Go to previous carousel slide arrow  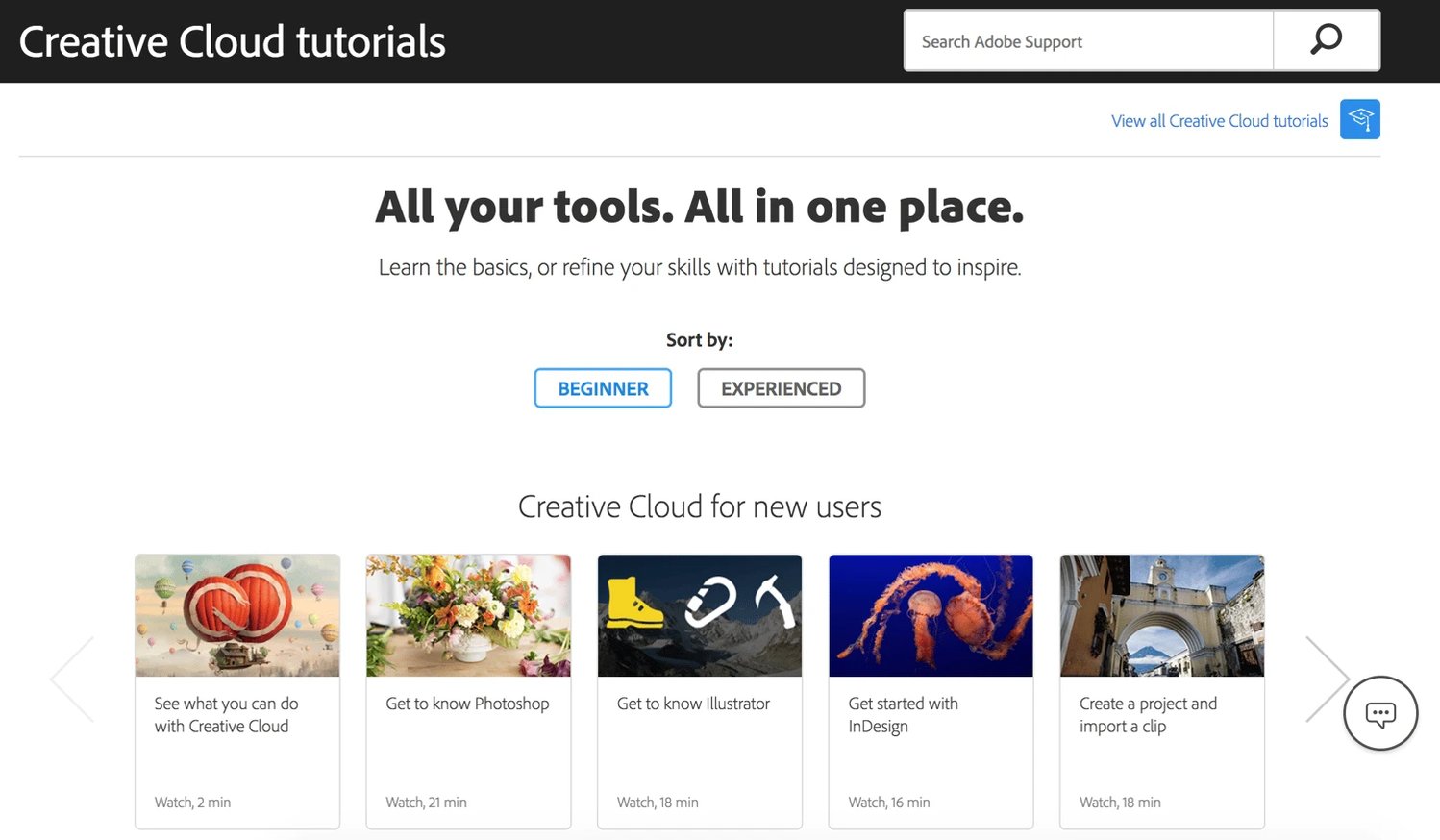coord(73,679)
